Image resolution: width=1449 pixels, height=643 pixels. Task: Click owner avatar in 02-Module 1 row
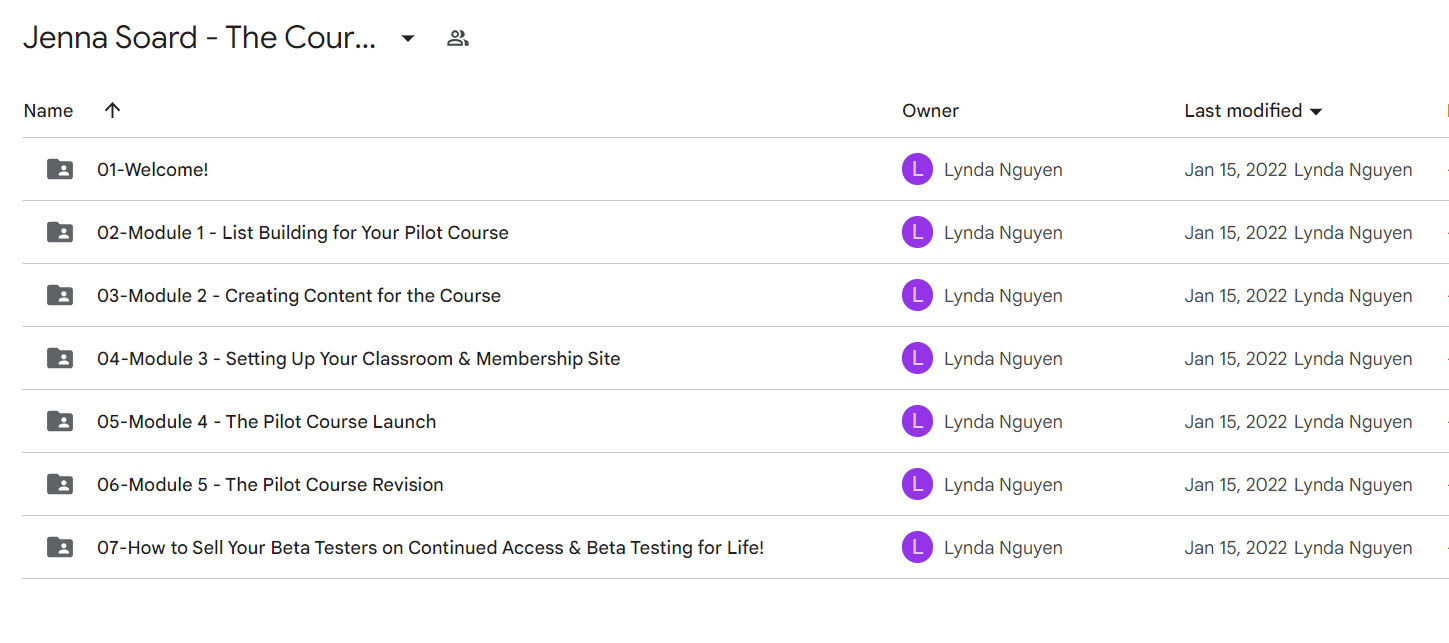pos(917,232)
